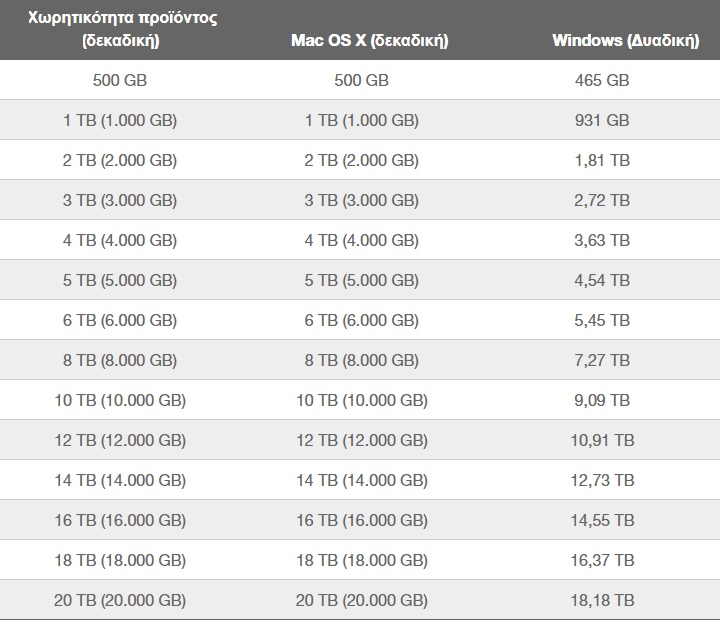
Task: Select the 7,27 TB Windows cell
Action: (602, 360)
